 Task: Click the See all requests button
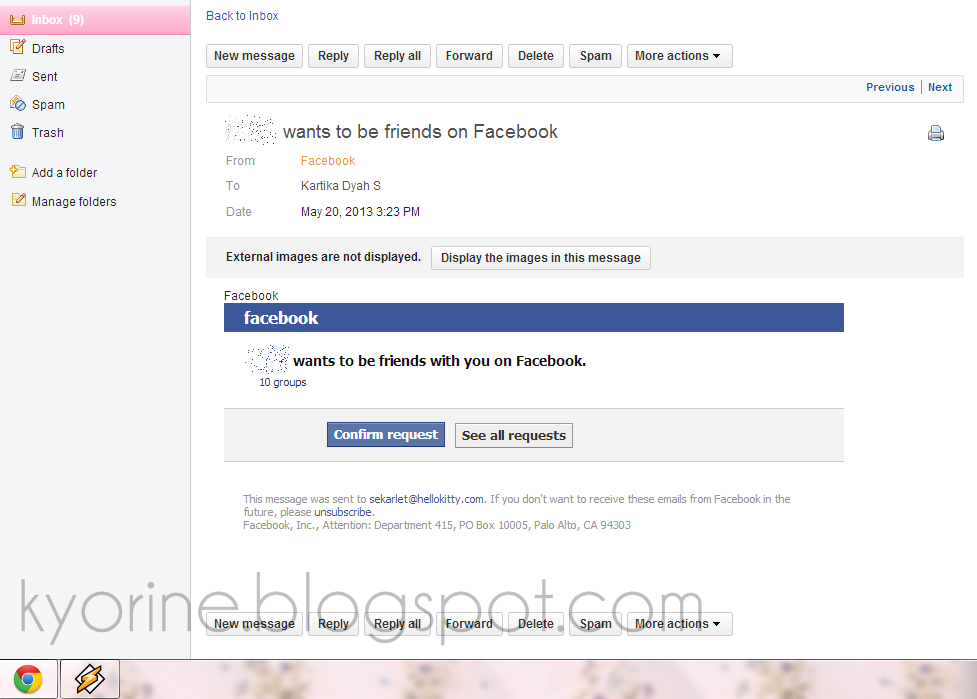point(513,435)
